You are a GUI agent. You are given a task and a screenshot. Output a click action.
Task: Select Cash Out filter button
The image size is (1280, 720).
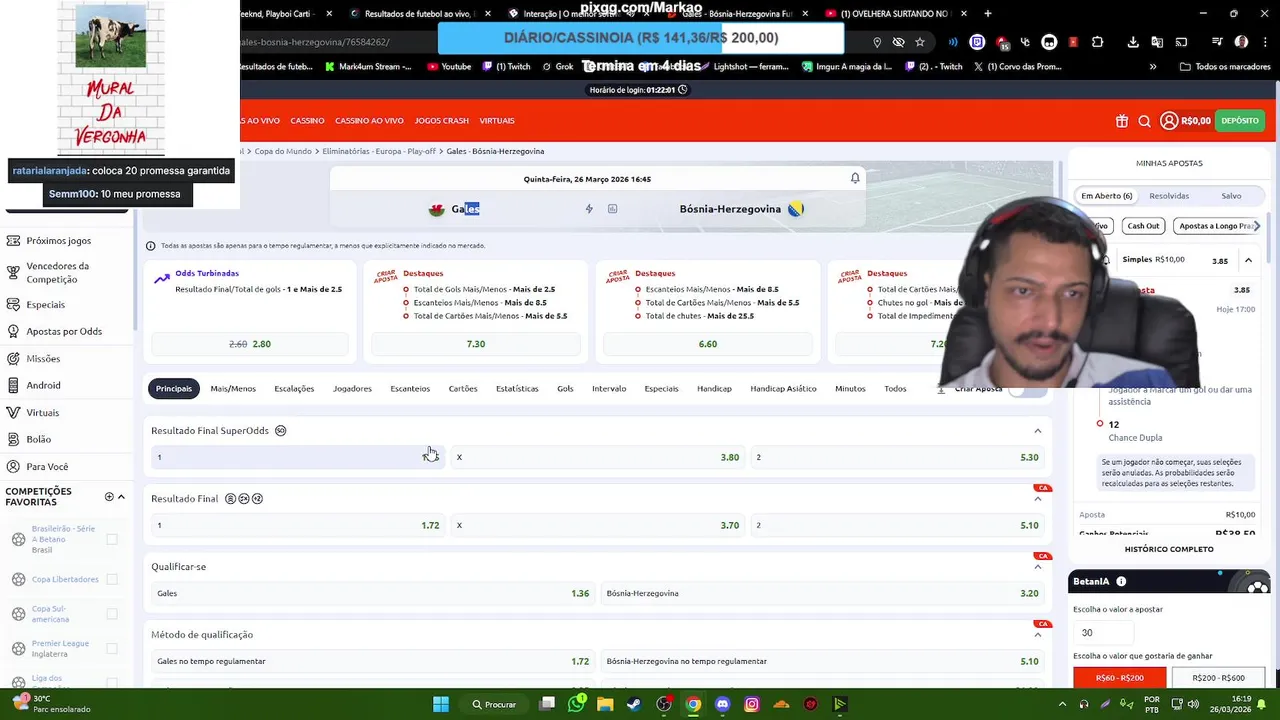pyautogui.click(x=1143, y=226)
